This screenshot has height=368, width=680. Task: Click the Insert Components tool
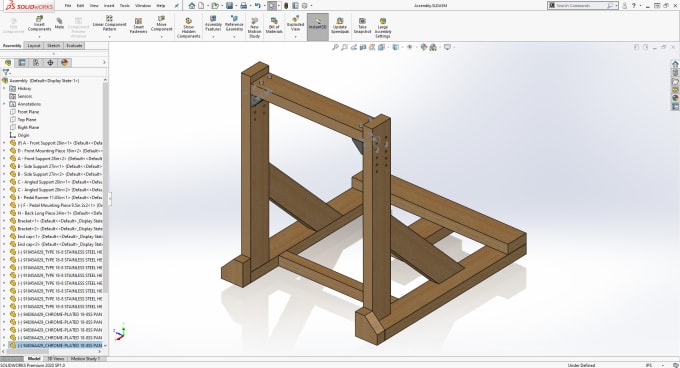click(x=39, y=24)
